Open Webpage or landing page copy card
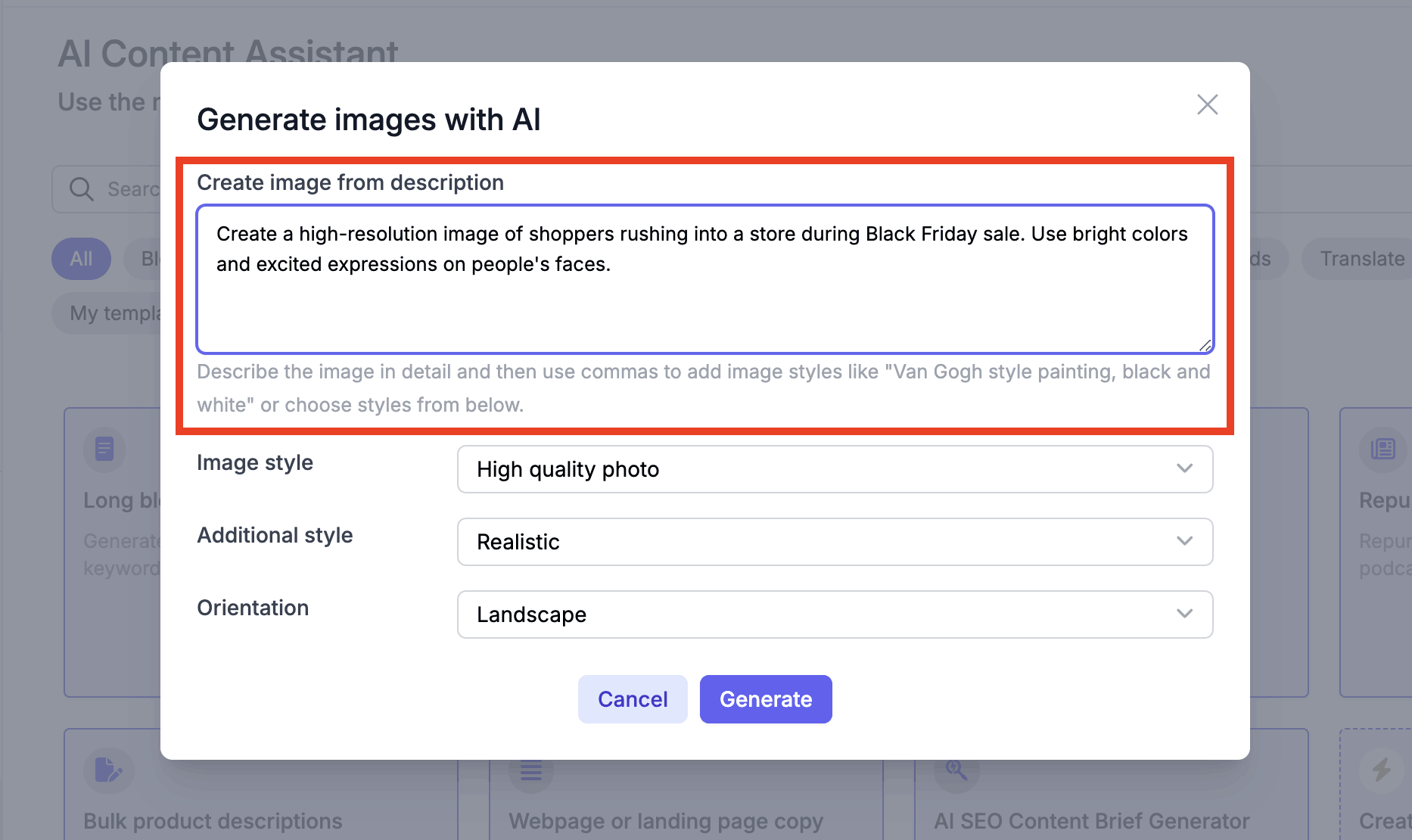Screen dimensions: 1412x840 [x=686, y=800]
